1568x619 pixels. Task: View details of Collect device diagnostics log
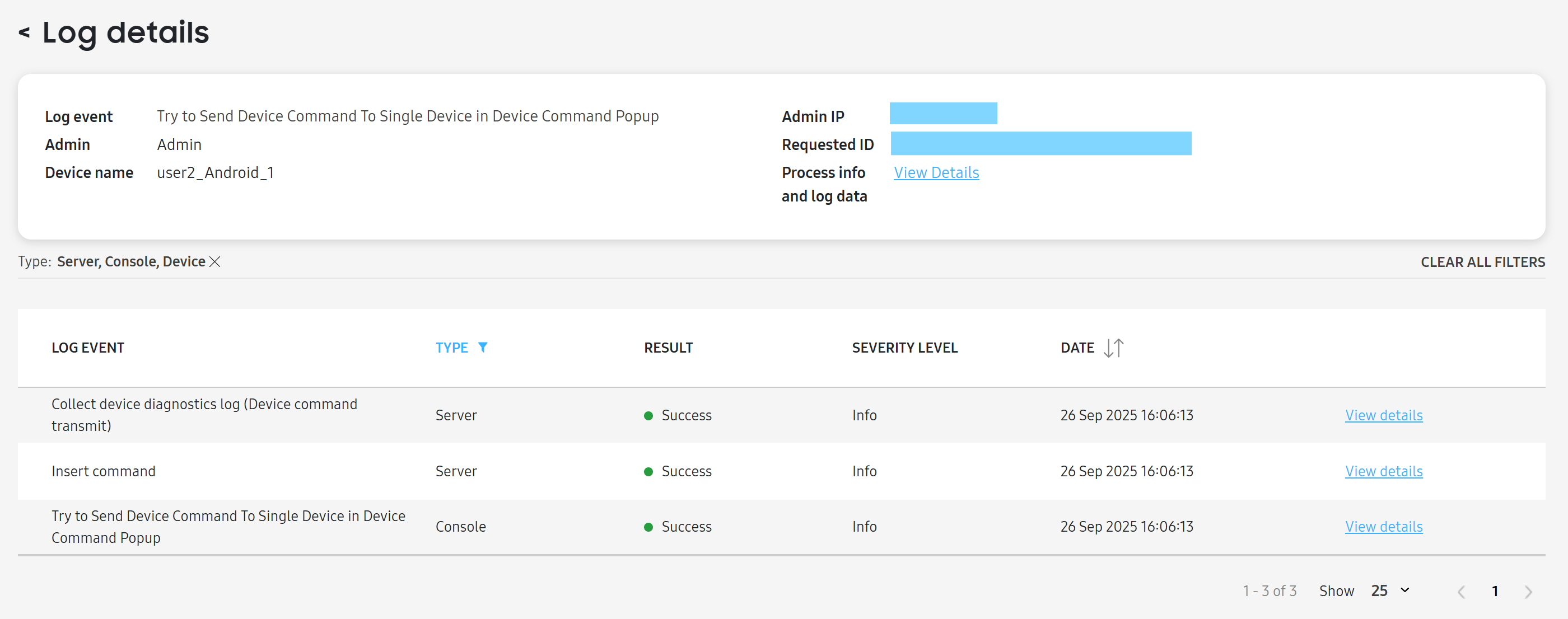coord(1383,415)
